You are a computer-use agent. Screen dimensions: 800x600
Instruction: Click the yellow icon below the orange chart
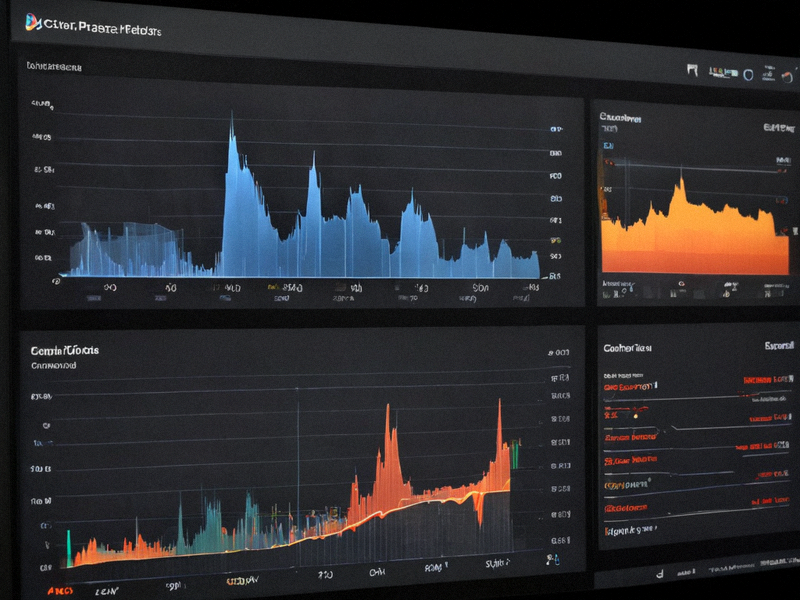[728, 293]
